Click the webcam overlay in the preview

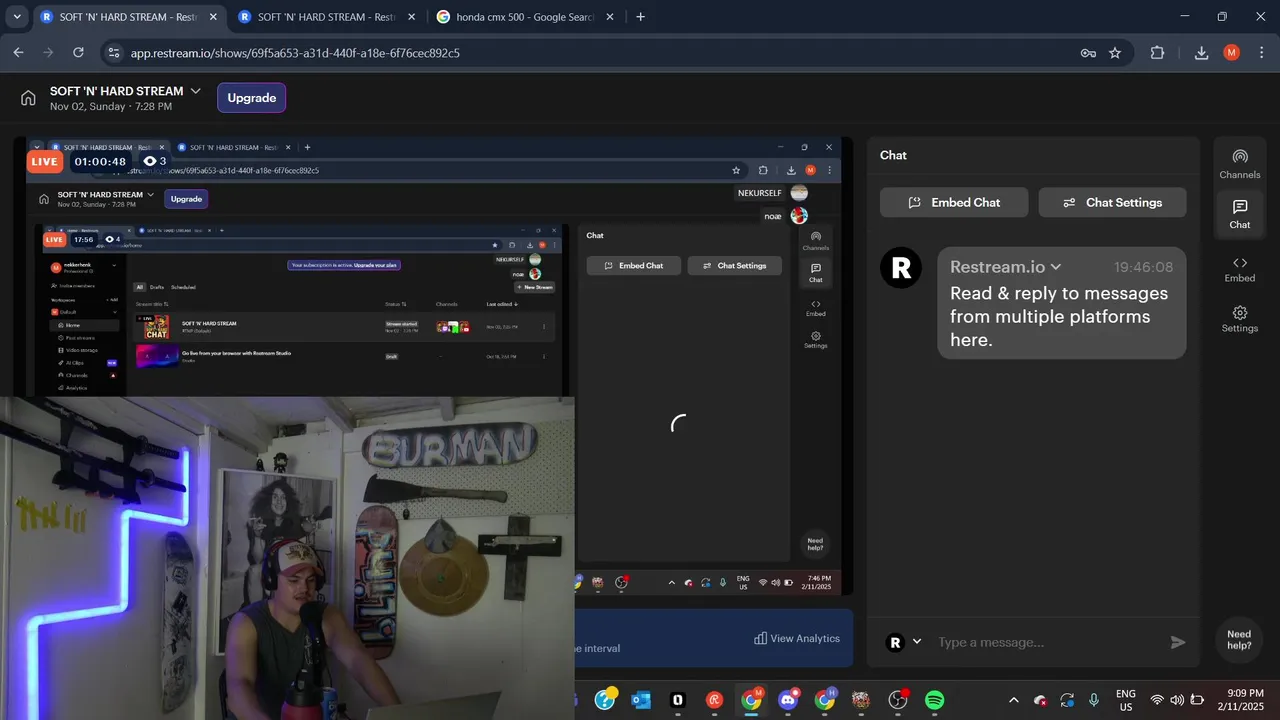[288, 557]
